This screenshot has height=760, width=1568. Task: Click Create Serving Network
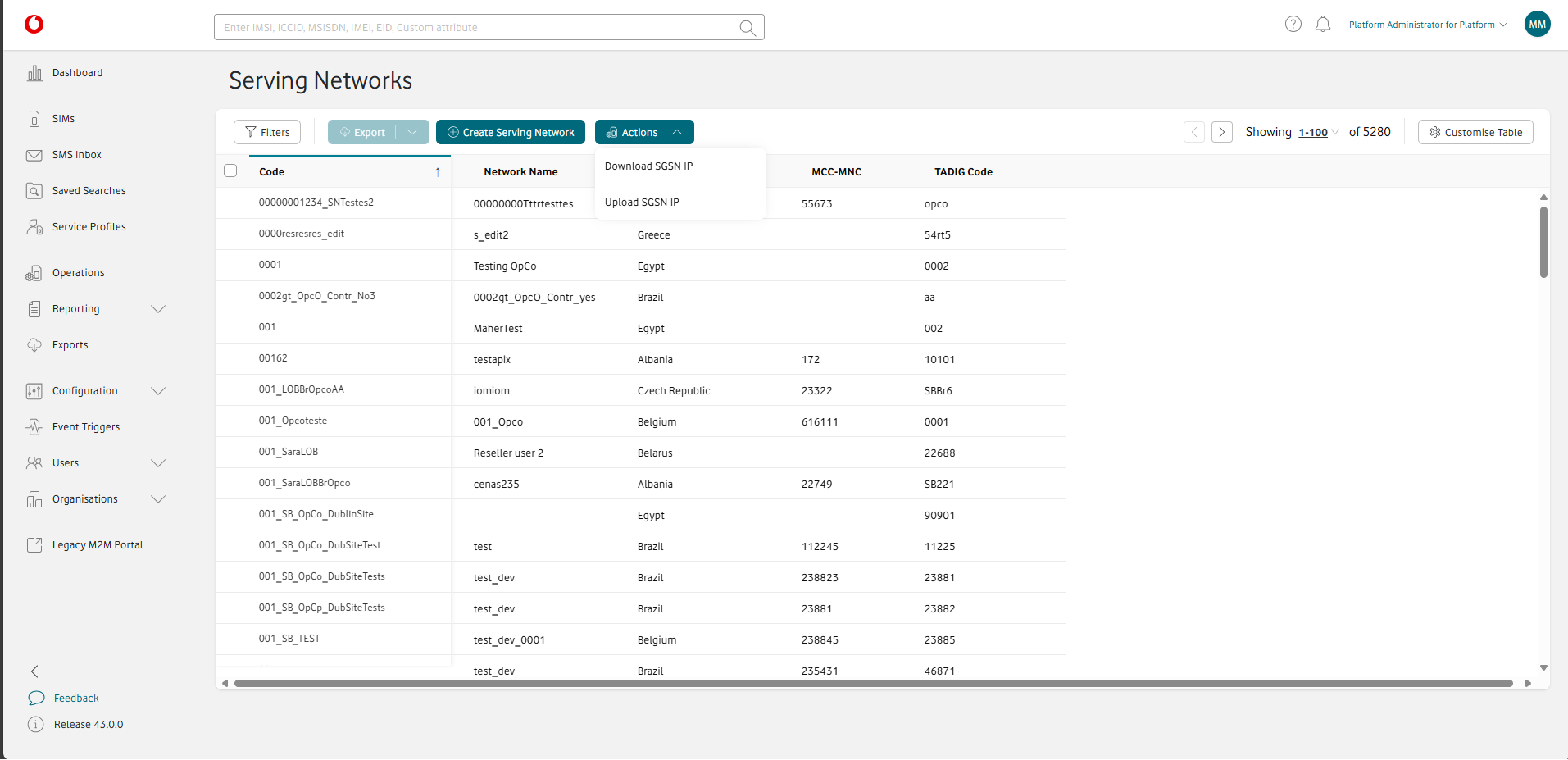(511, 132)
